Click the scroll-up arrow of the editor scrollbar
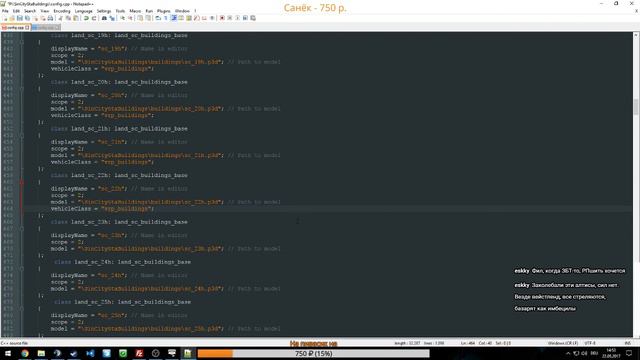The height and width of the screenshot is (360, 640). coord(636,35)
